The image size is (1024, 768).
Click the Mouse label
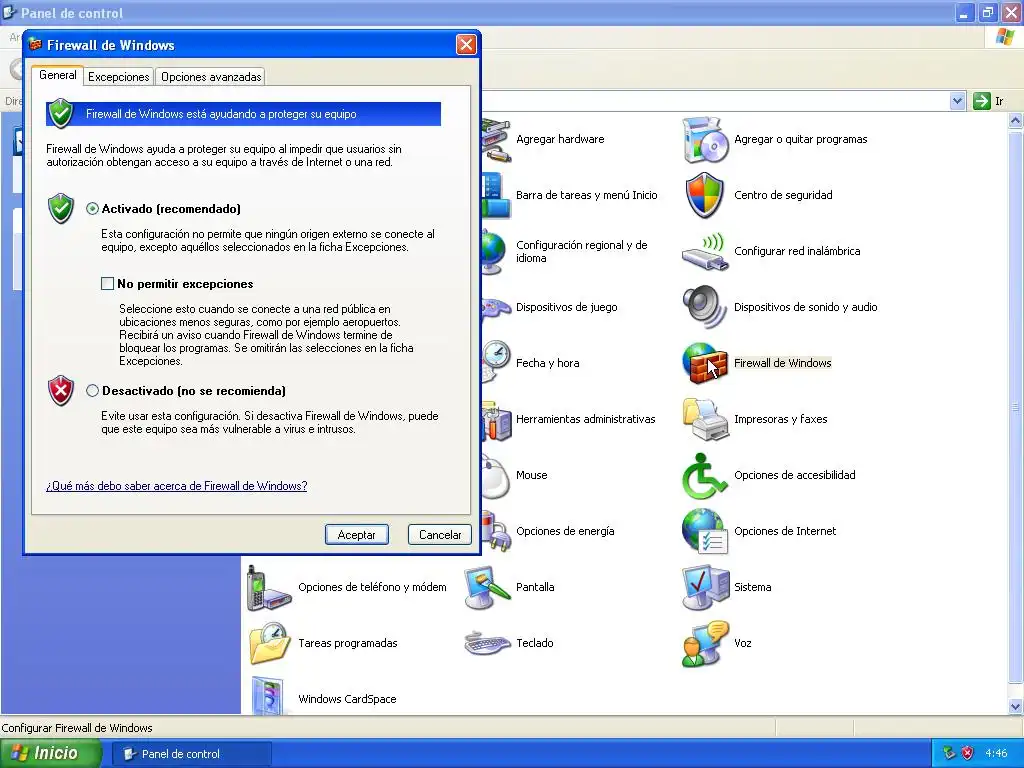click(x=532, y=475)
